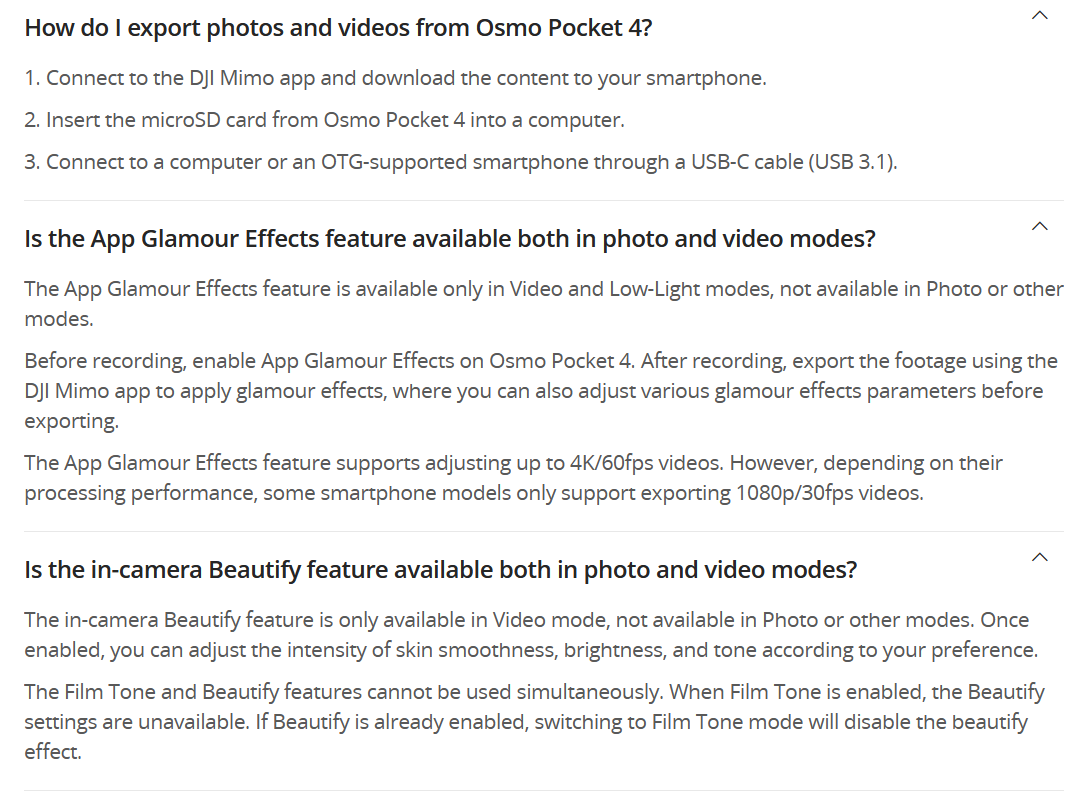
Task: Click the 'Is the App Glamour Effects feature' heading
Action: point(449,239)
